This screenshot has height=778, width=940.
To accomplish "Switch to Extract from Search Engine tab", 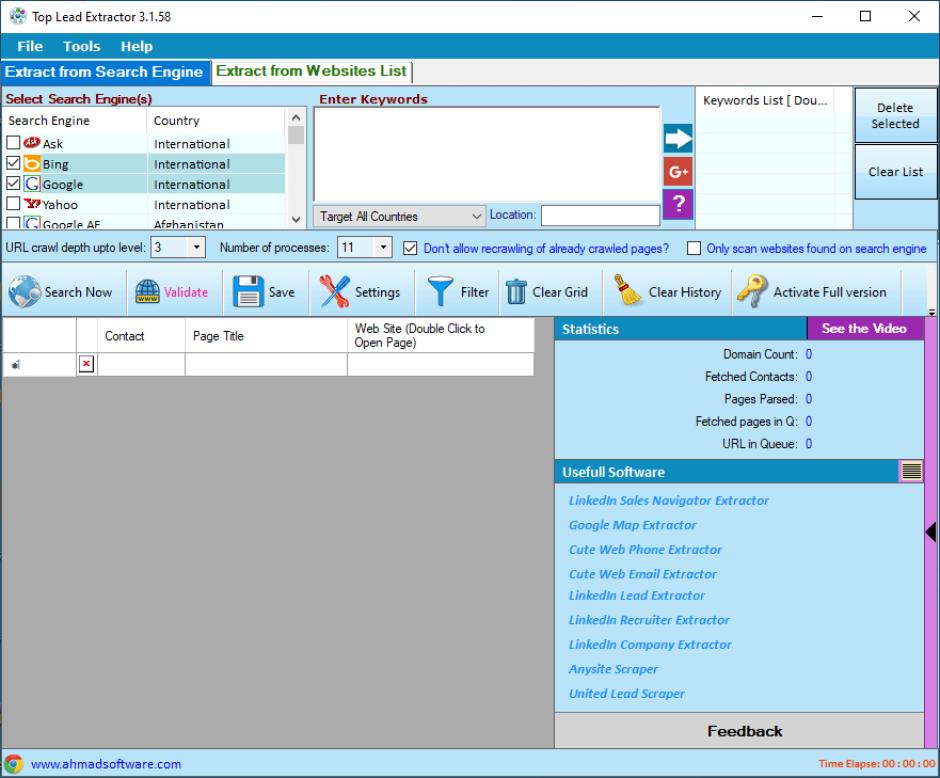I will 104,72.
